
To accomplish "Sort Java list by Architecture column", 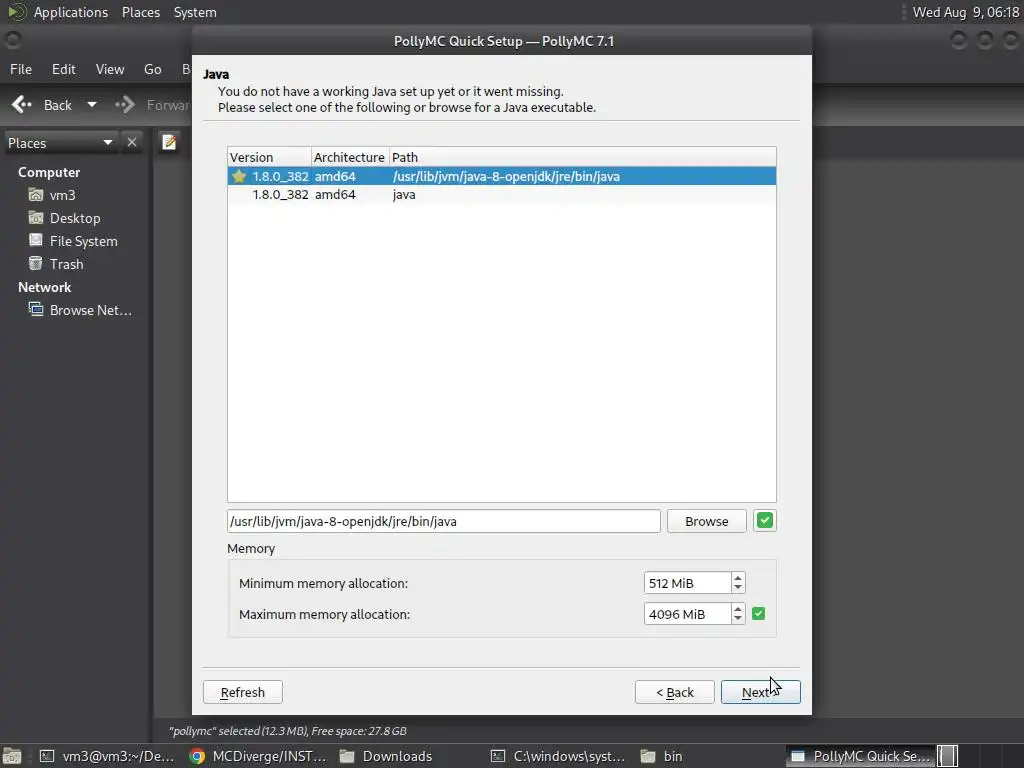I will [350, 157].
